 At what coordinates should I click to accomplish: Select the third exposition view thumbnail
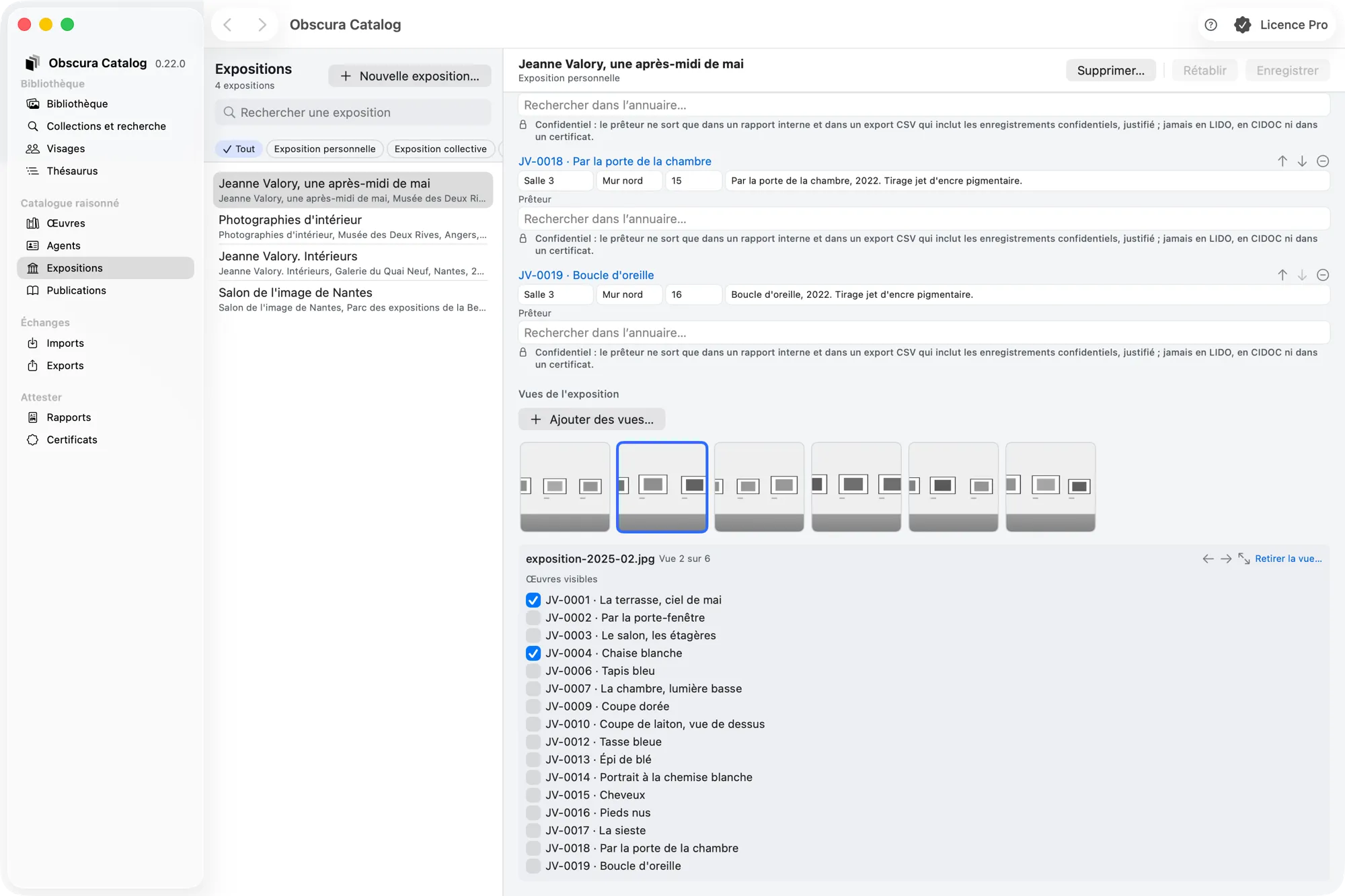click(x=759, y=487)
